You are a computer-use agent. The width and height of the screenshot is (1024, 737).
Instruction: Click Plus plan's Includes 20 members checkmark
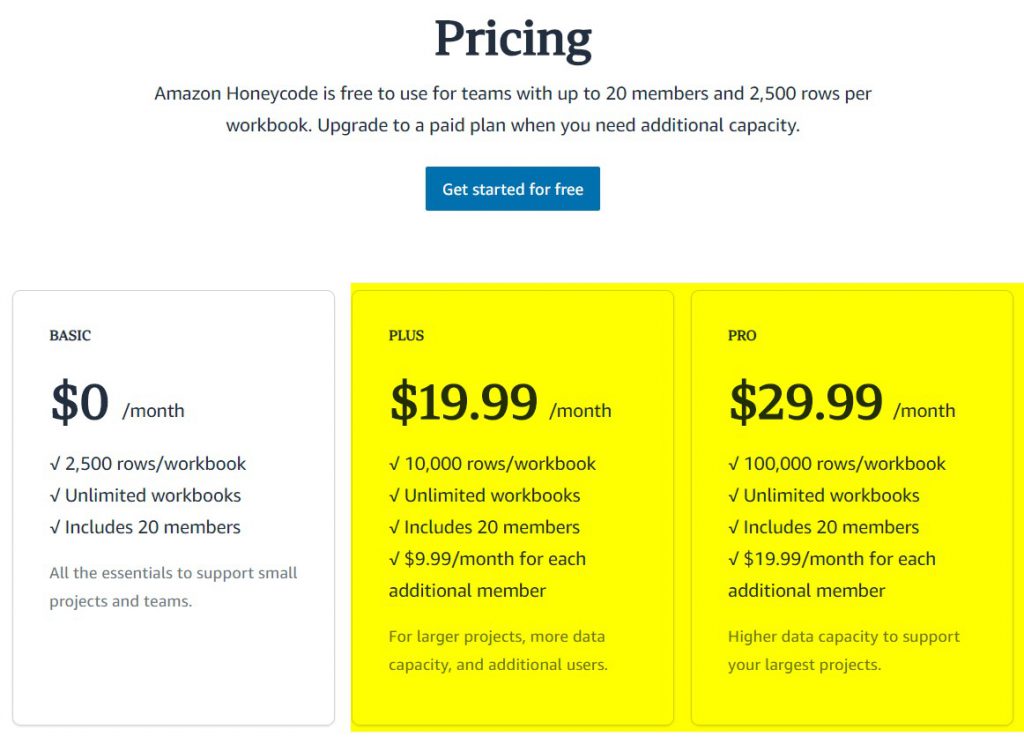394,528
